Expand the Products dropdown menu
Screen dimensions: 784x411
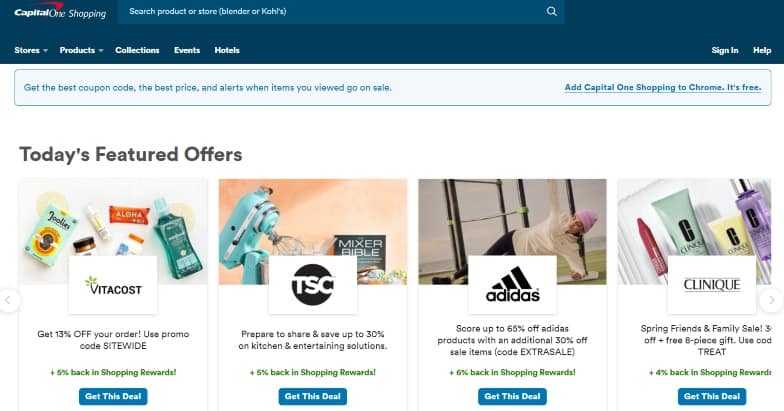point(81,50)
